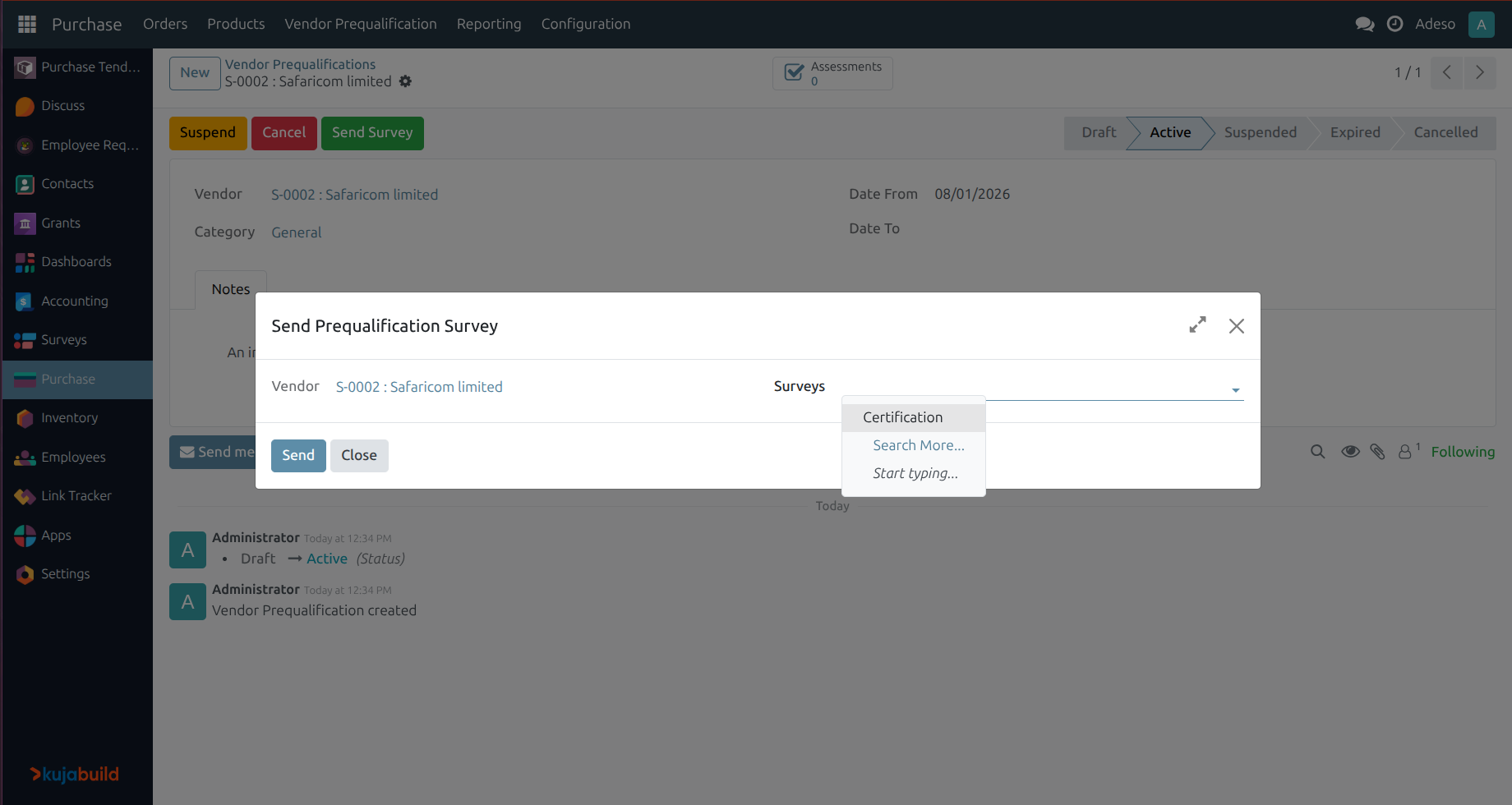This screenshot has height=805, width=1512.
Task: Open attachments paperclip icon in chatter
Action: pyautogui.click(x=1378, y=452)
